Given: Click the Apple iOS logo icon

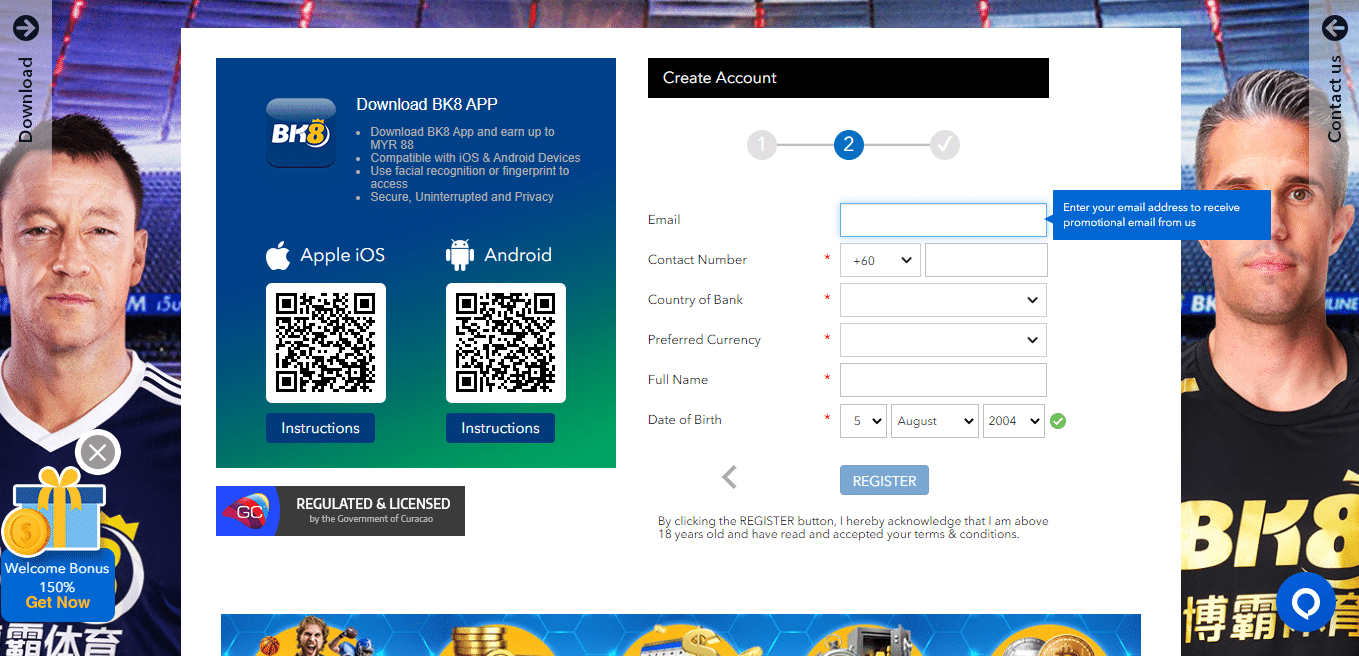Looking at the screenshot, I should (x=278, y=255).
